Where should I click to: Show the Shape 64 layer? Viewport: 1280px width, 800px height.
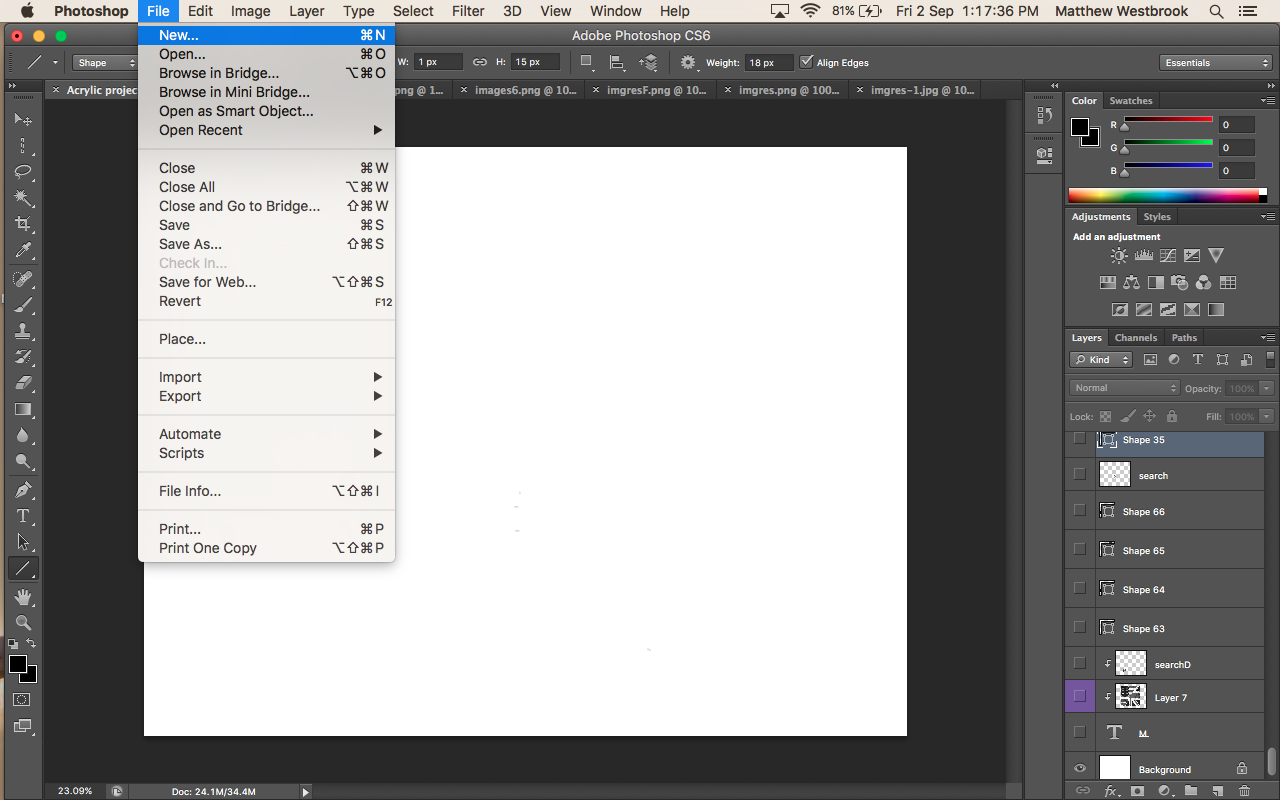point(1079,588)
